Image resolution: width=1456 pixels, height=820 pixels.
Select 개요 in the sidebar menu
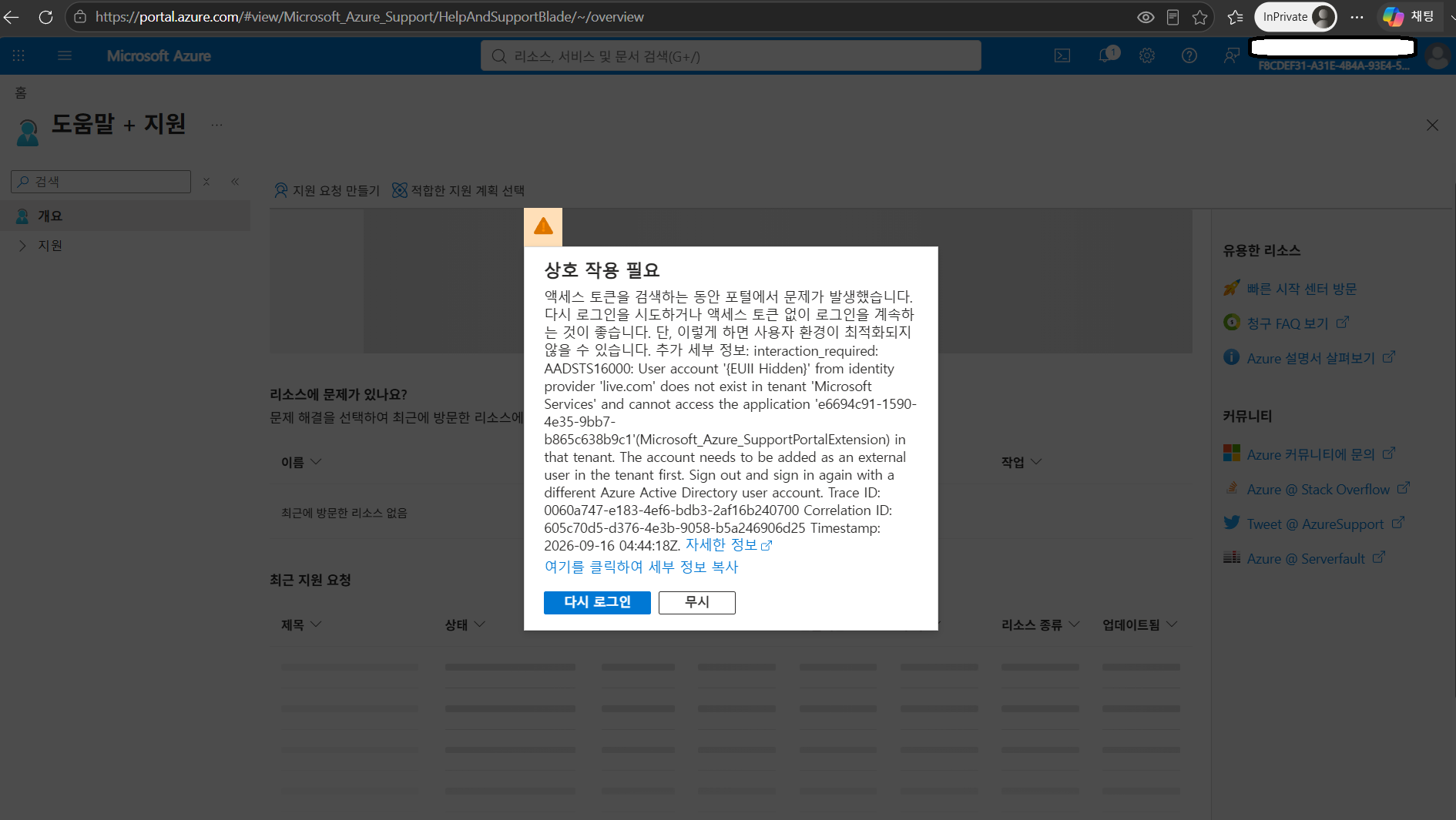pos(125,216)
